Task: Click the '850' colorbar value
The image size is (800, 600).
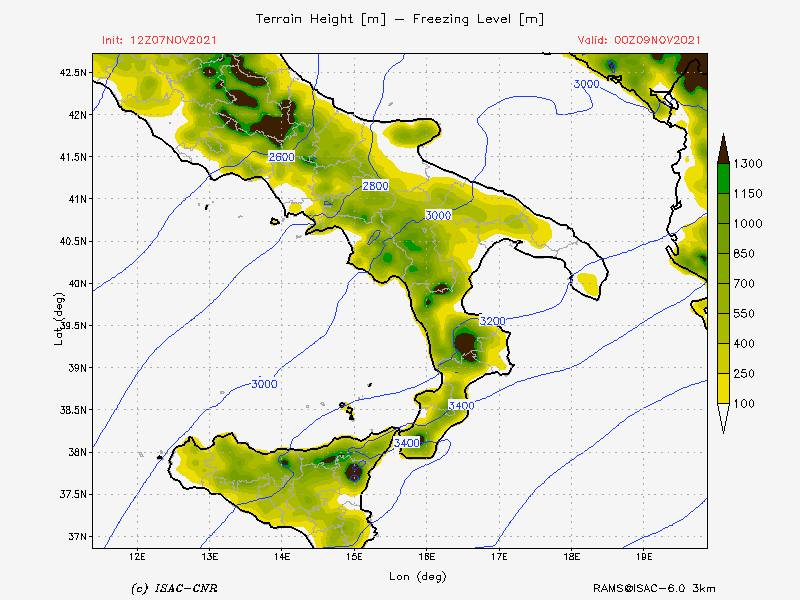Action: click(744, 254)
